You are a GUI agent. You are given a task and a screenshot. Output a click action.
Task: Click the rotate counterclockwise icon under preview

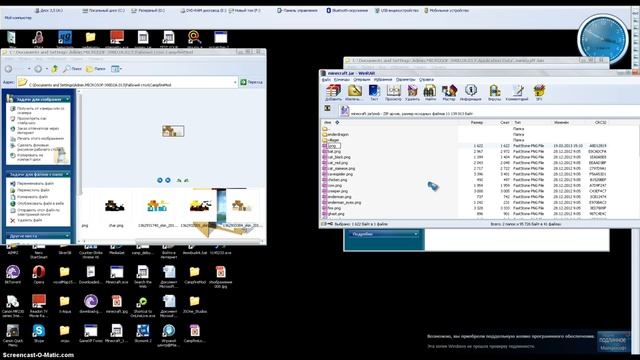pyautogui.click(x=187, y=180)
